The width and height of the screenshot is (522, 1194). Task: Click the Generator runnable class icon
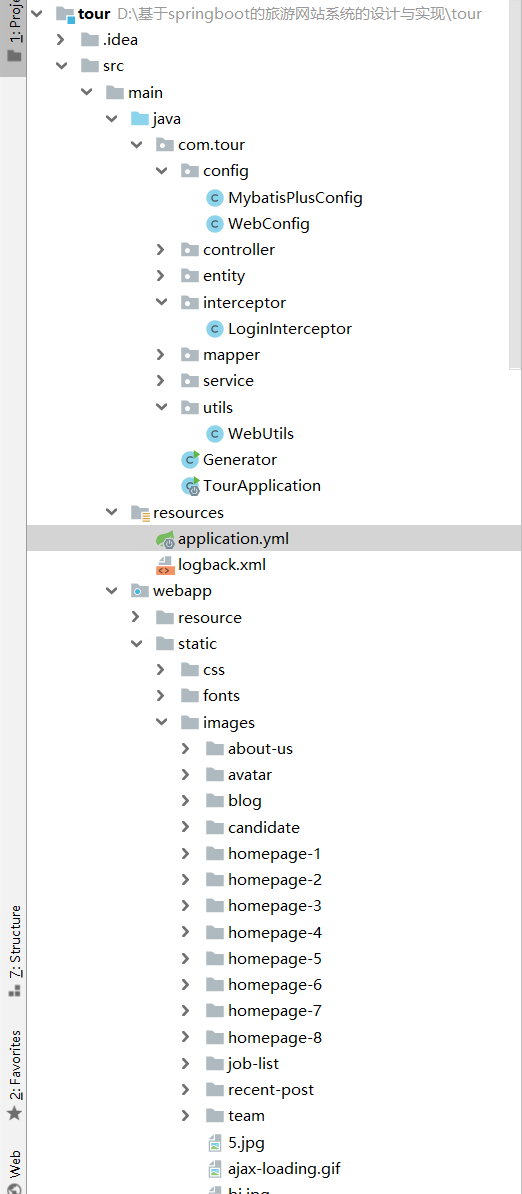[189, 459]
